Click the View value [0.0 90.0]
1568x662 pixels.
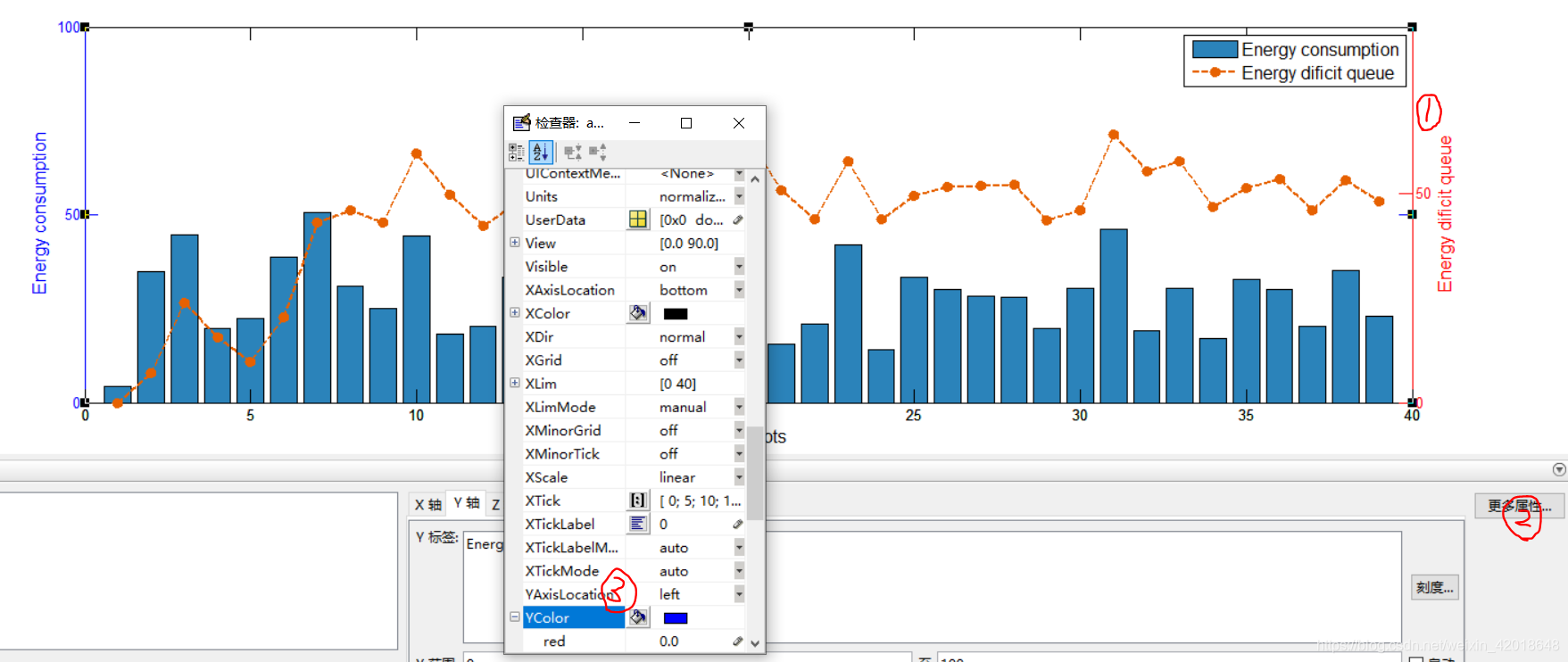(x=689, y=244)
